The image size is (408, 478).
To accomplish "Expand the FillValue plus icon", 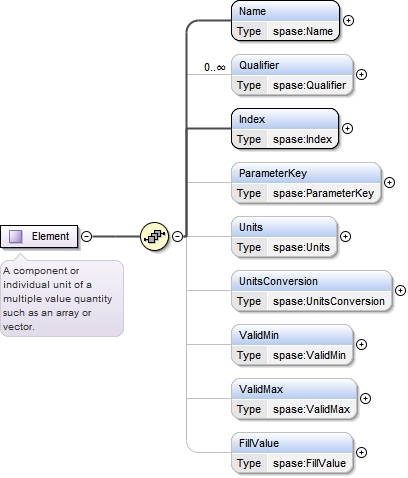I will tap(362, 452).
